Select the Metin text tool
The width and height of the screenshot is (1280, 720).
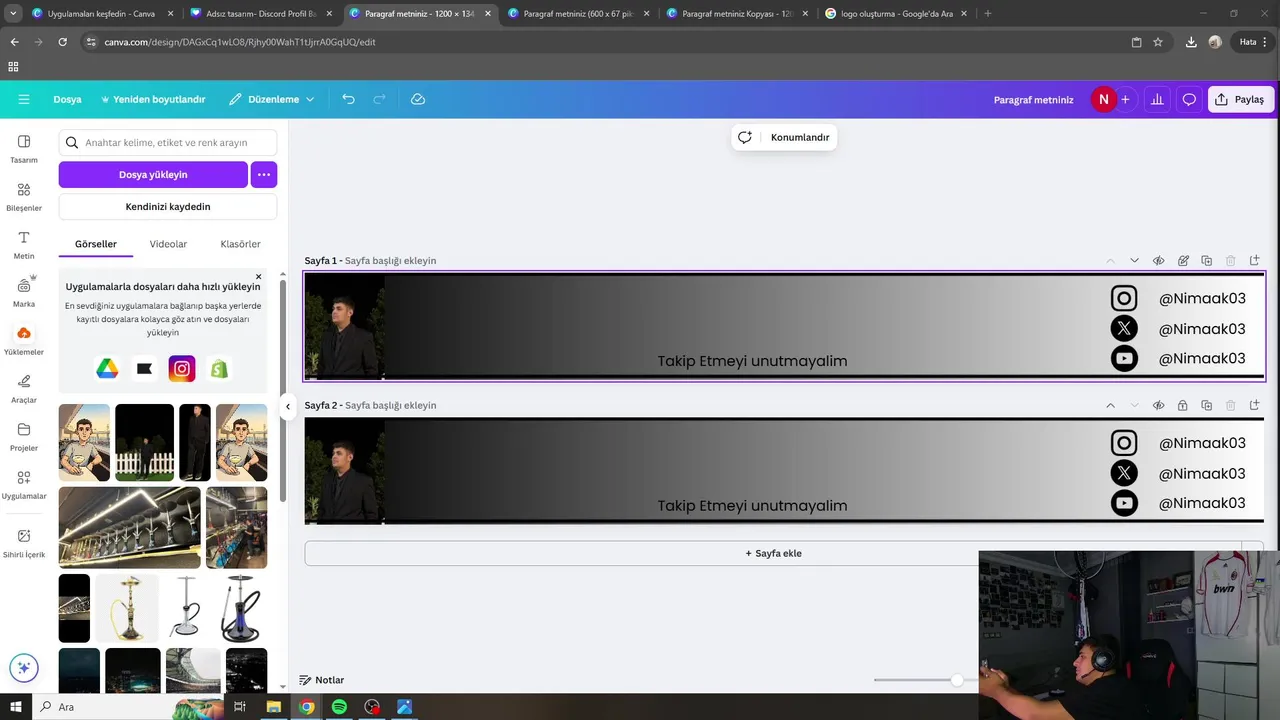point(24,244)
